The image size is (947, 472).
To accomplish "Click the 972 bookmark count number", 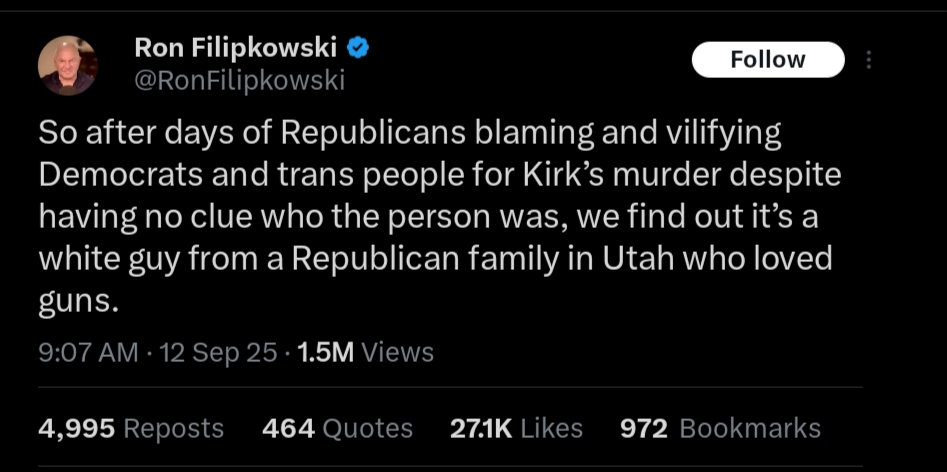I will coord(644,429).
